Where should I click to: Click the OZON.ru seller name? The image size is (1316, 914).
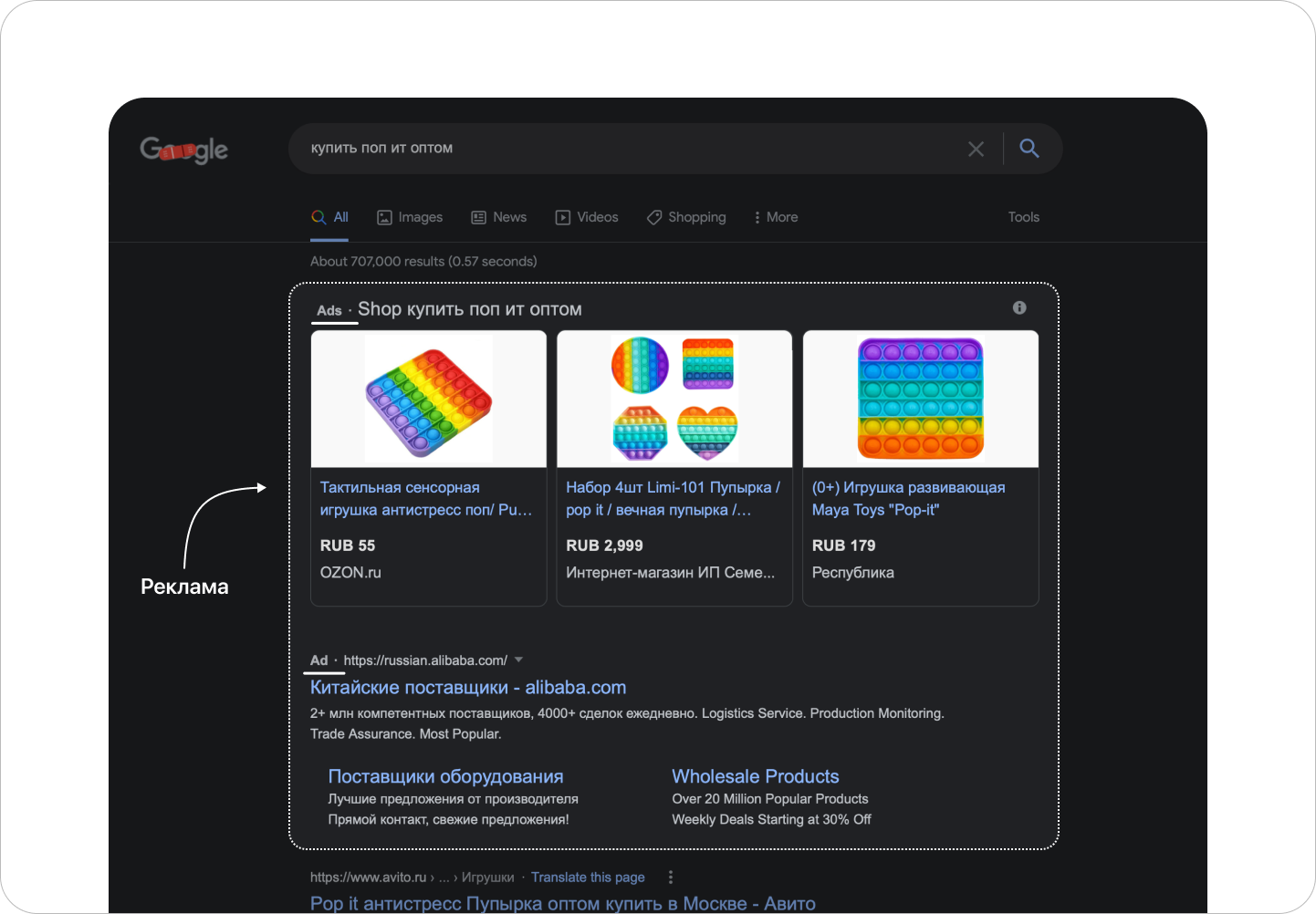(x=350, y=573)
